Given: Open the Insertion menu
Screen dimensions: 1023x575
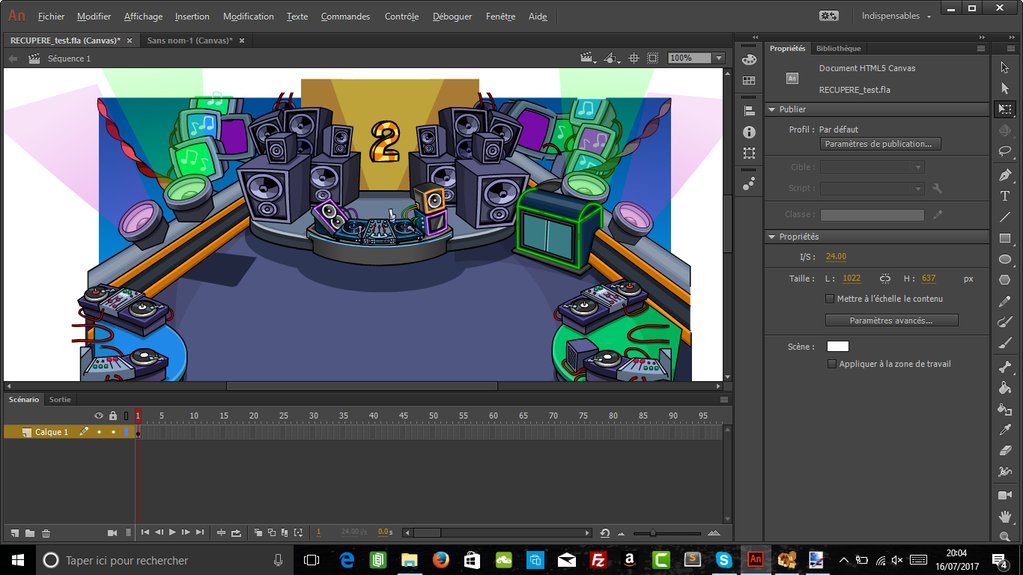Looking at the screenshot, I should coord(192,16).
